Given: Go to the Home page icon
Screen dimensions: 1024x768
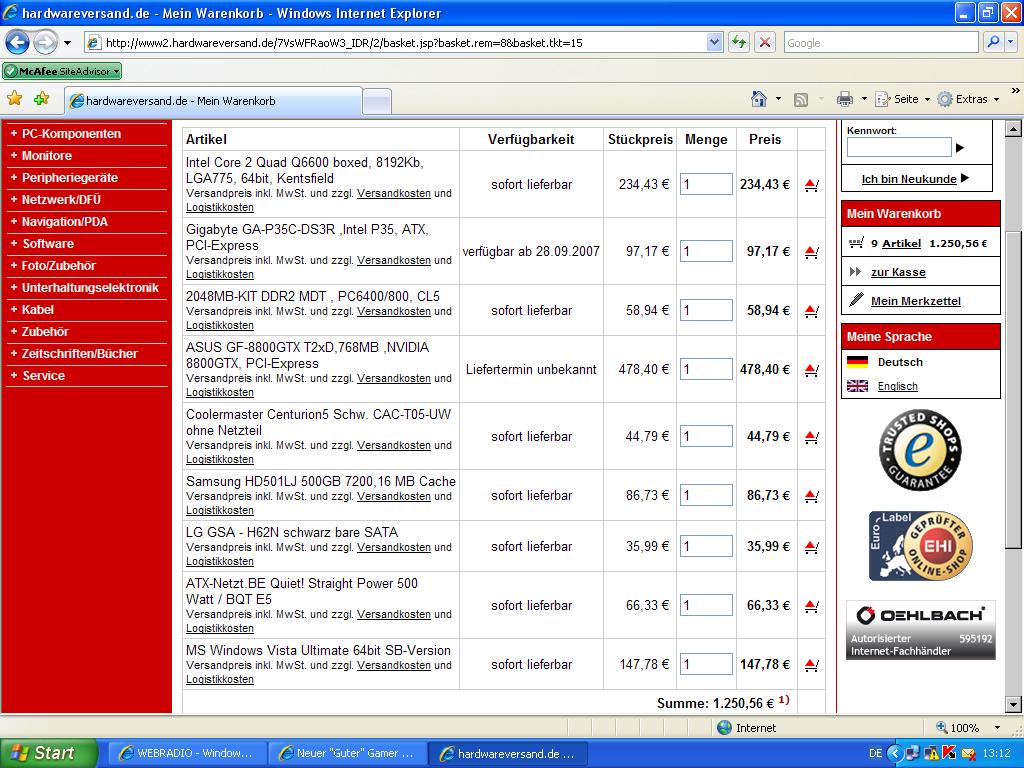Looking at the screenshot, I should pos(759,99).
